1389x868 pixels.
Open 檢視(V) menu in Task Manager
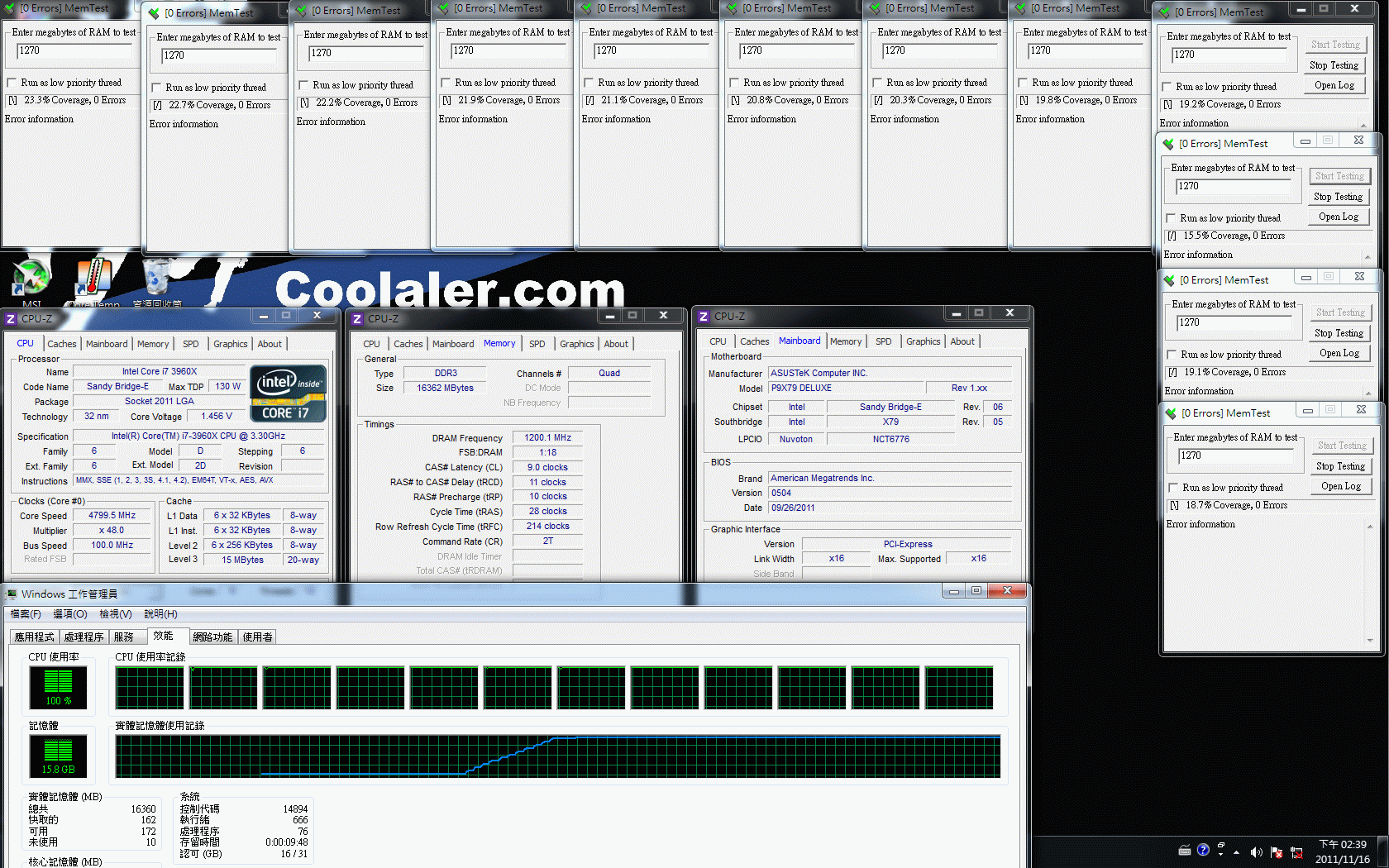pyautogui.click(x=115, y=614)
